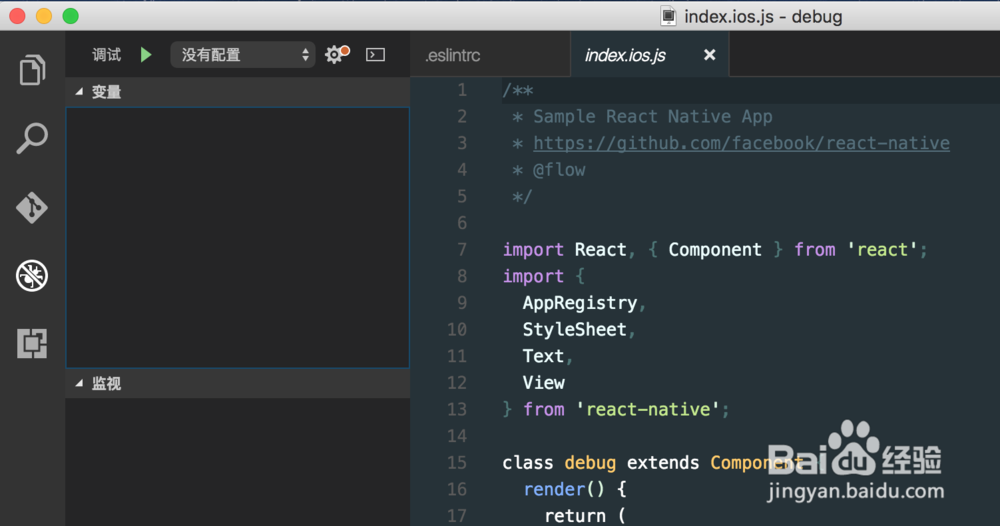Click line number 15 in gutter

[x=457, y=462]
